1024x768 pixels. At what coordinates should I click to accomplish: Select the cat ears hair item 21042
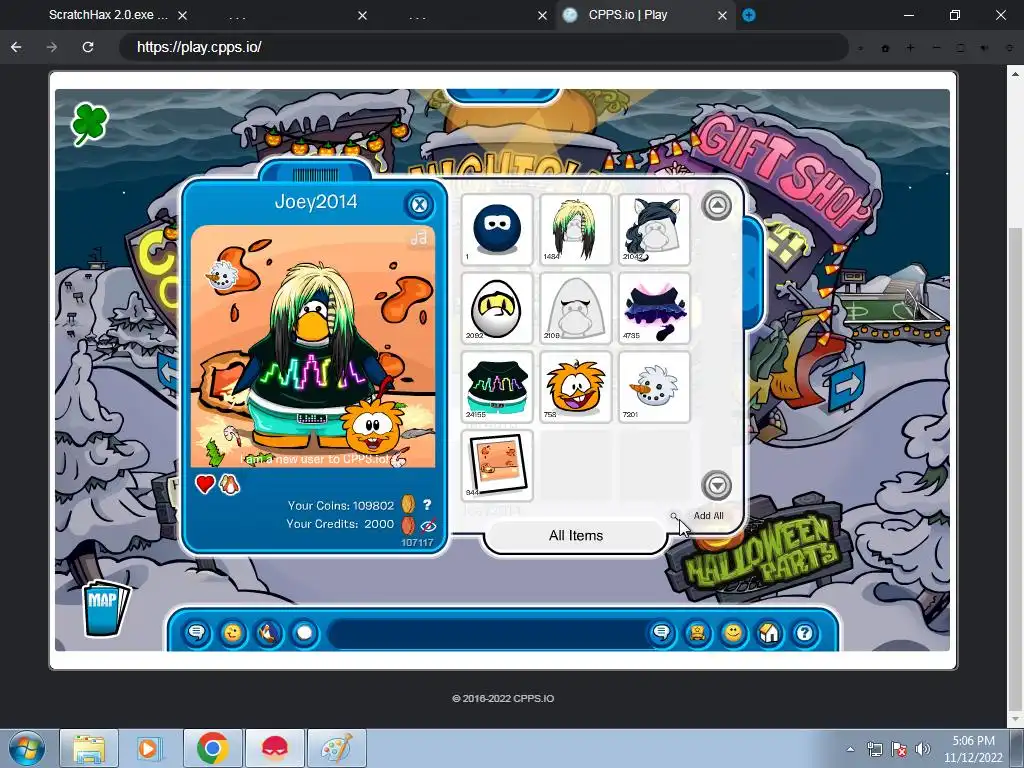(654, 229)
